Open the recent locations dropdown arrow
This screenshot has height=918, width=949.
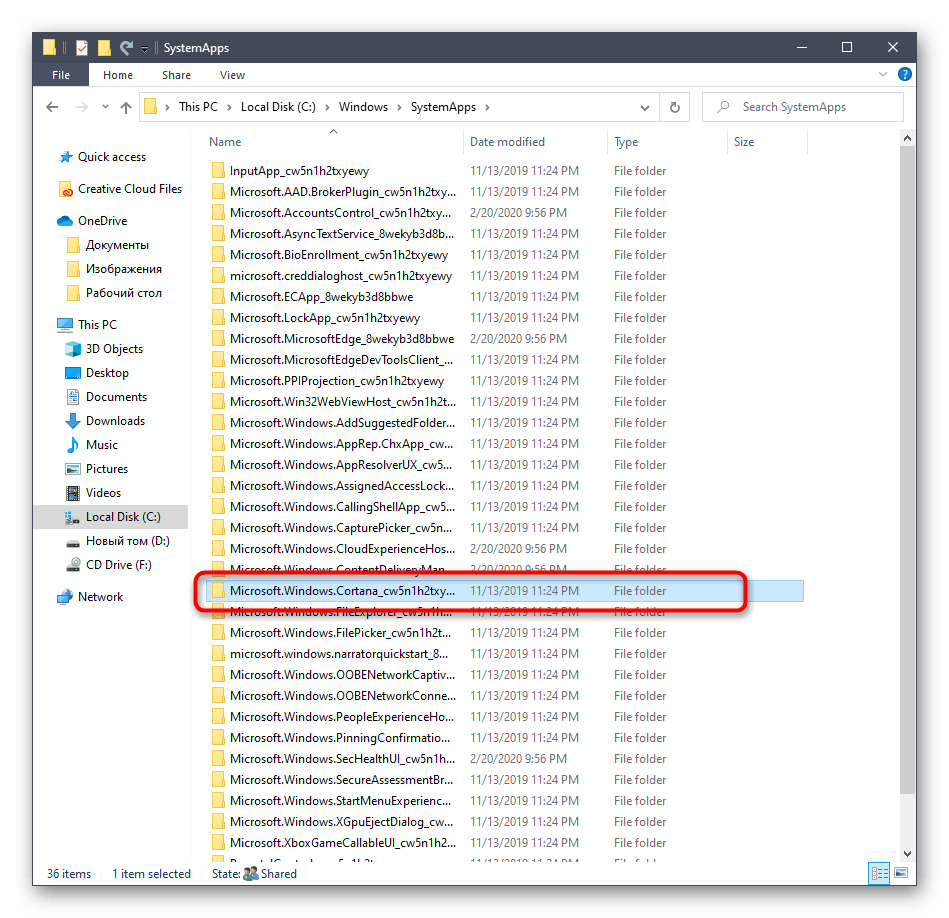point(105,107)
